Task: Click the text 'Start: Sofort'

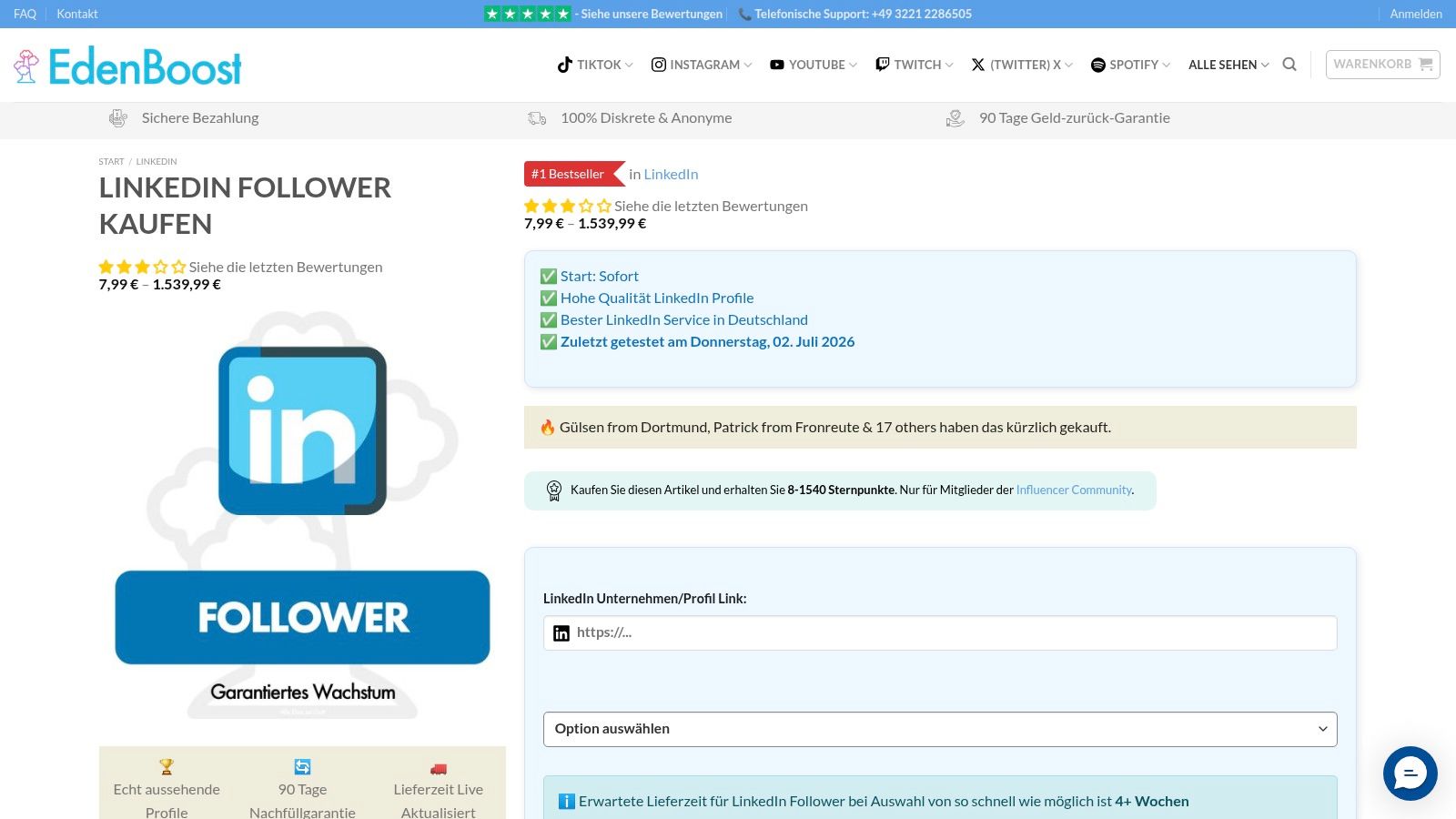Action: click(600, 276)
